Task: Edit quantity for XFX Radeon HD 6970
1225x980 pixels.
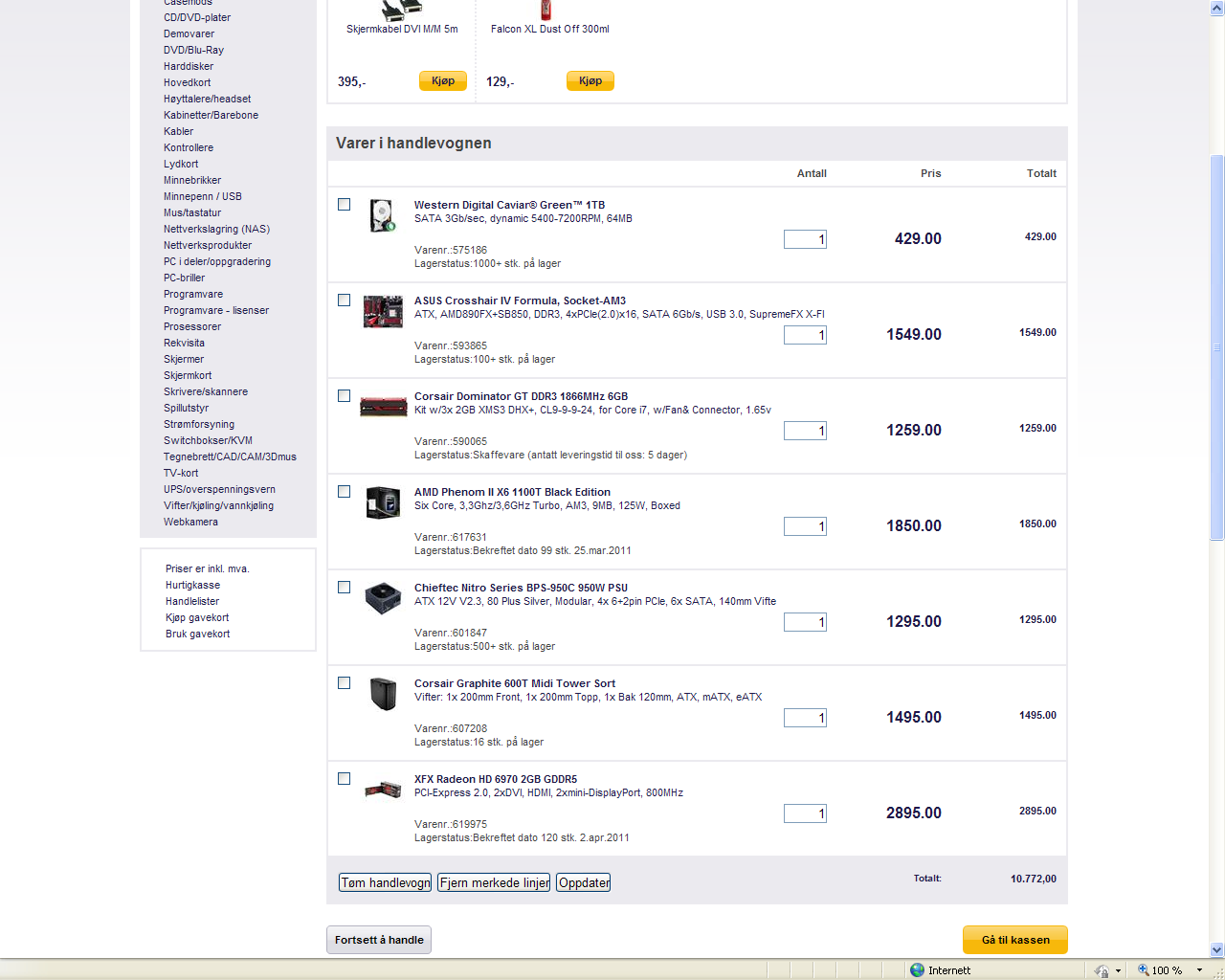Action: tap(805, 813)
